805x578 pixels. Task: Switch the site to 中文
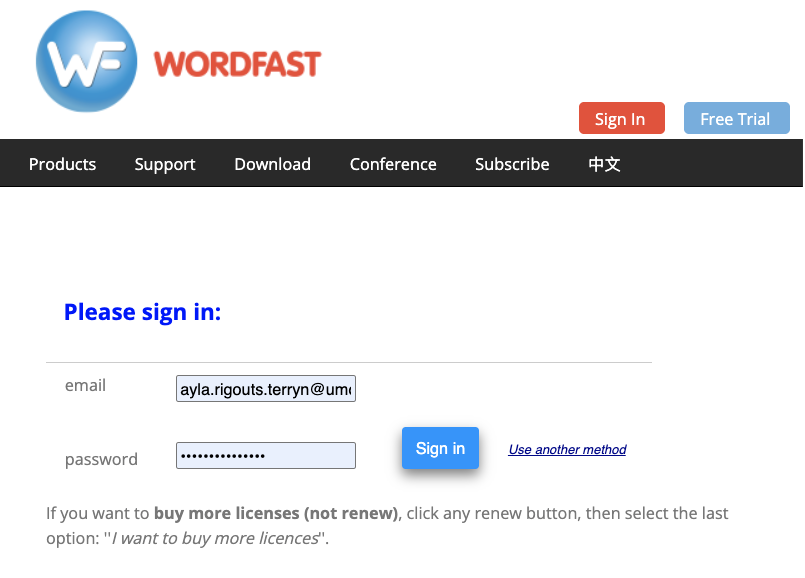tap(604, 164)
